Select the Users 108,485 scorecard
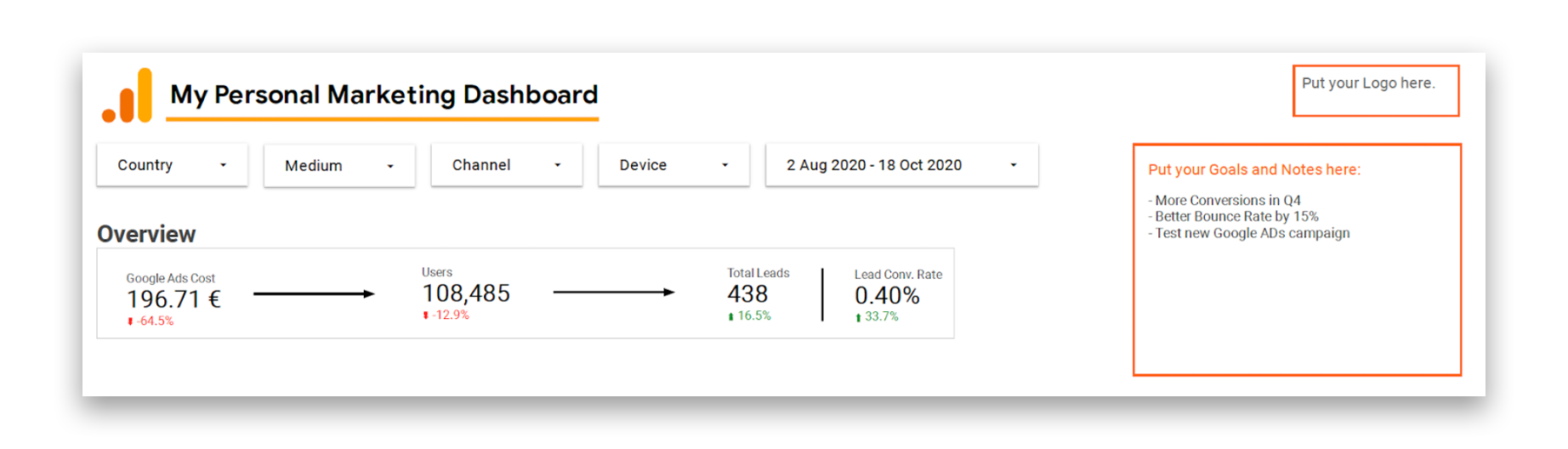Image resolution: width=1568 pixels, height=449 pixels. (x=466, y=293)
